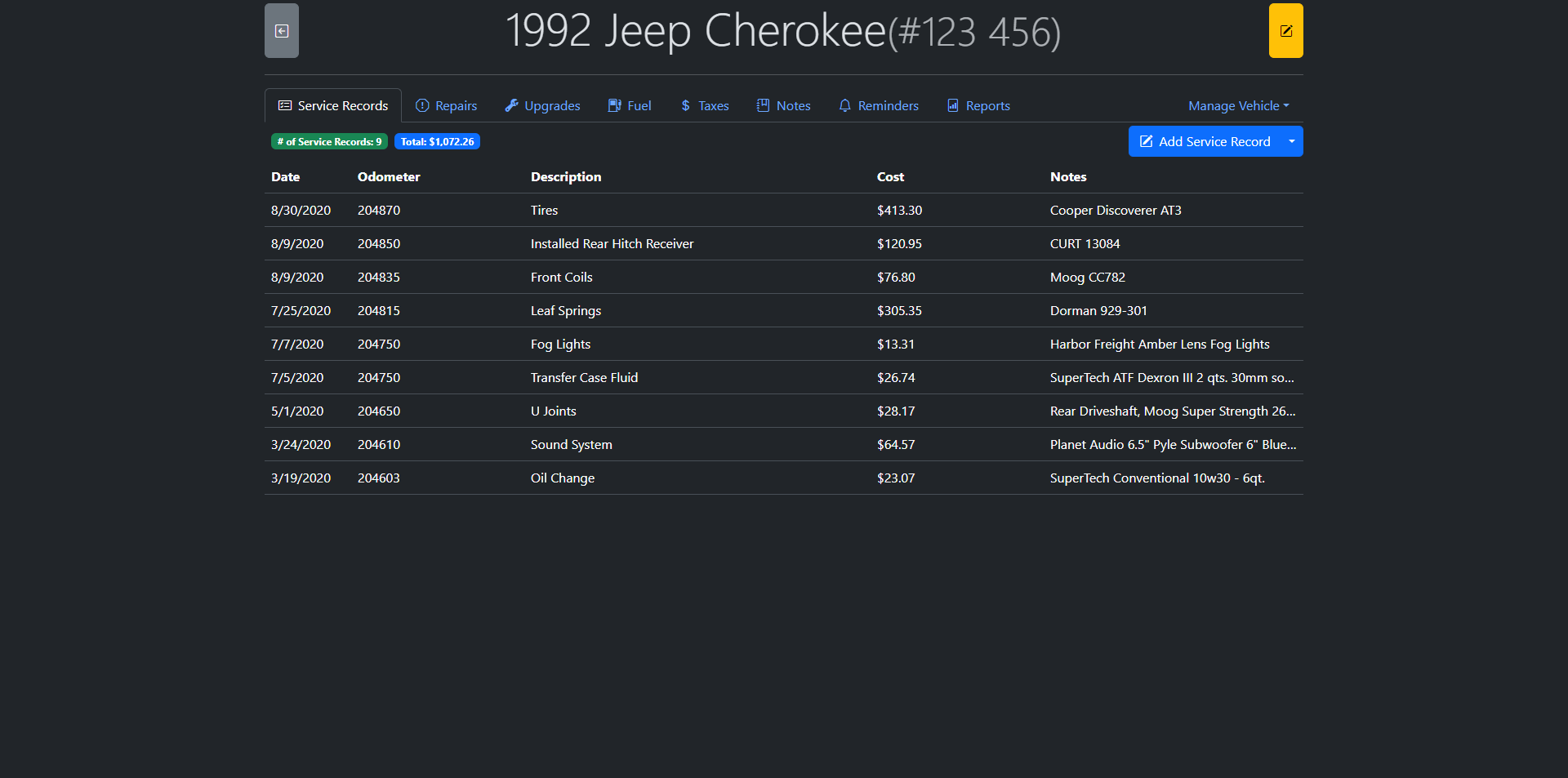1568x778 pixels.
Task: Open Reports via the chart icon
Action: click(x=953, y=105)
